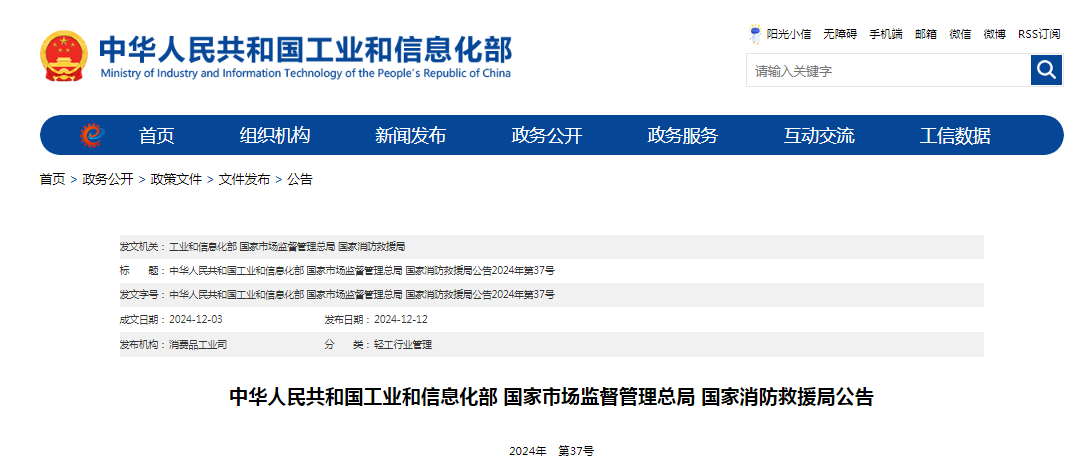The height and width of the screenshot is (470, 1091).
Task: Go to 新闻发布 section
Action: (x=410, y=136)
